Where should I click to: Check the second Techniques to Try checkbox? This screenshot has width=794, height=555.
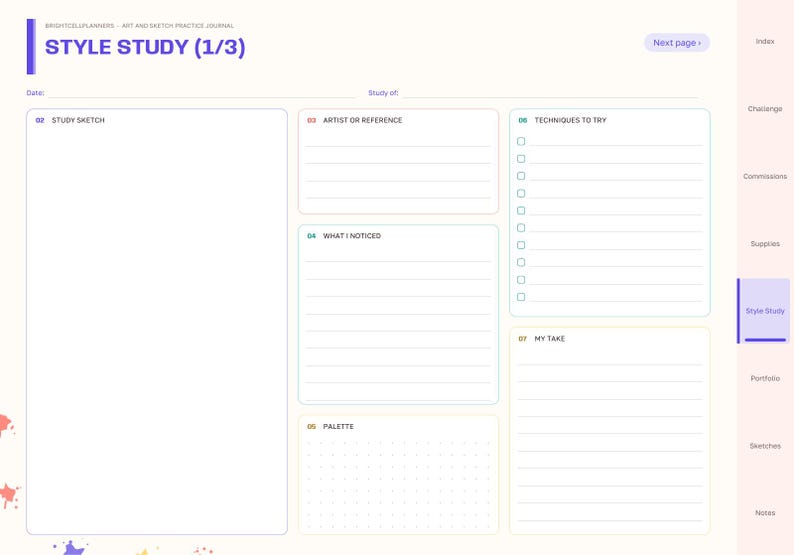pyautogui.click(x=521, y=158)
